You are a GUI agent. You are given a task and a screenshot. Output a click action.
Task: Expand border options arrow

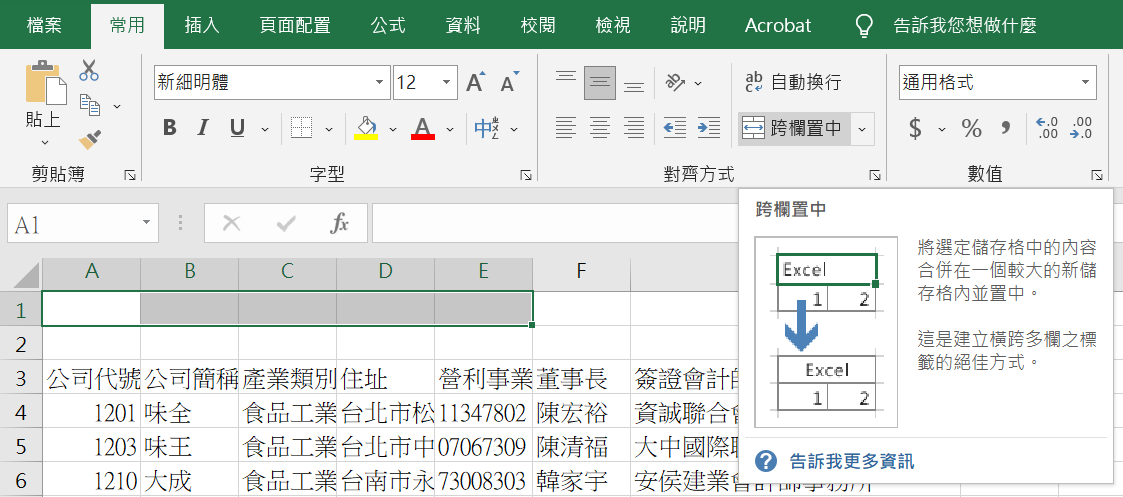click(329, 129)
